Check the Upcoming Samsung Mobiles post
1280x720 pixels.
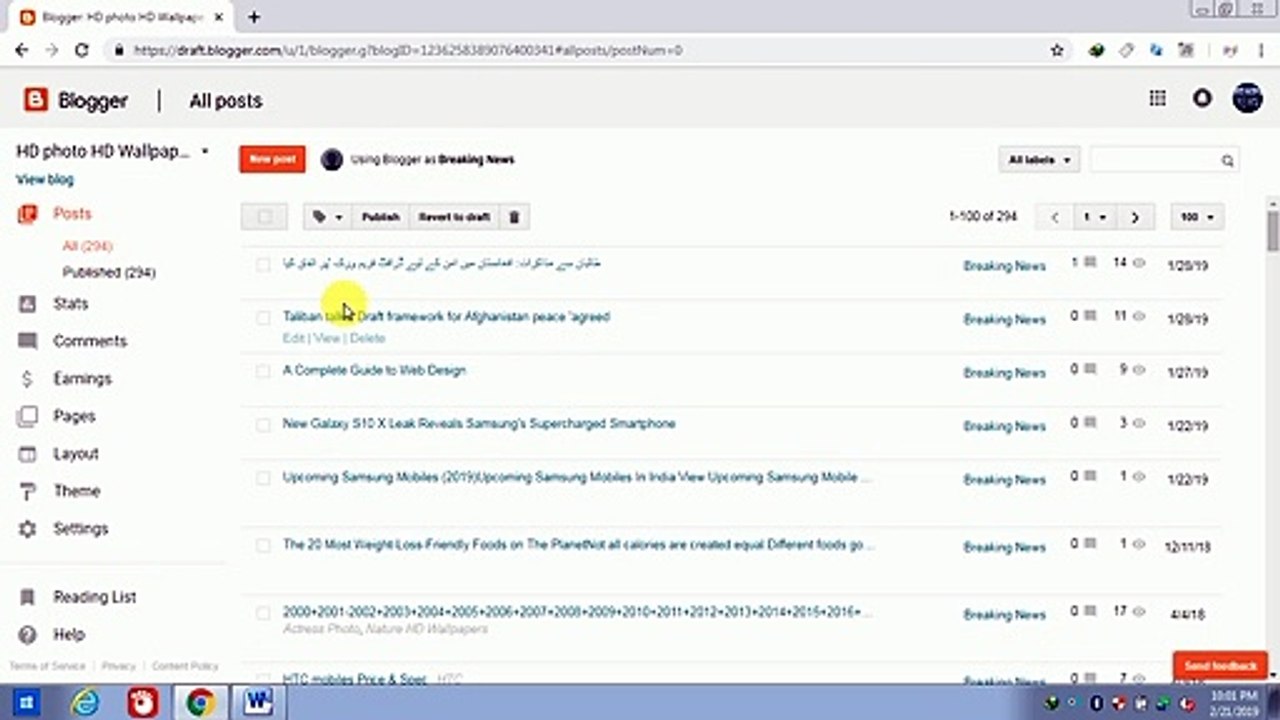263,478
